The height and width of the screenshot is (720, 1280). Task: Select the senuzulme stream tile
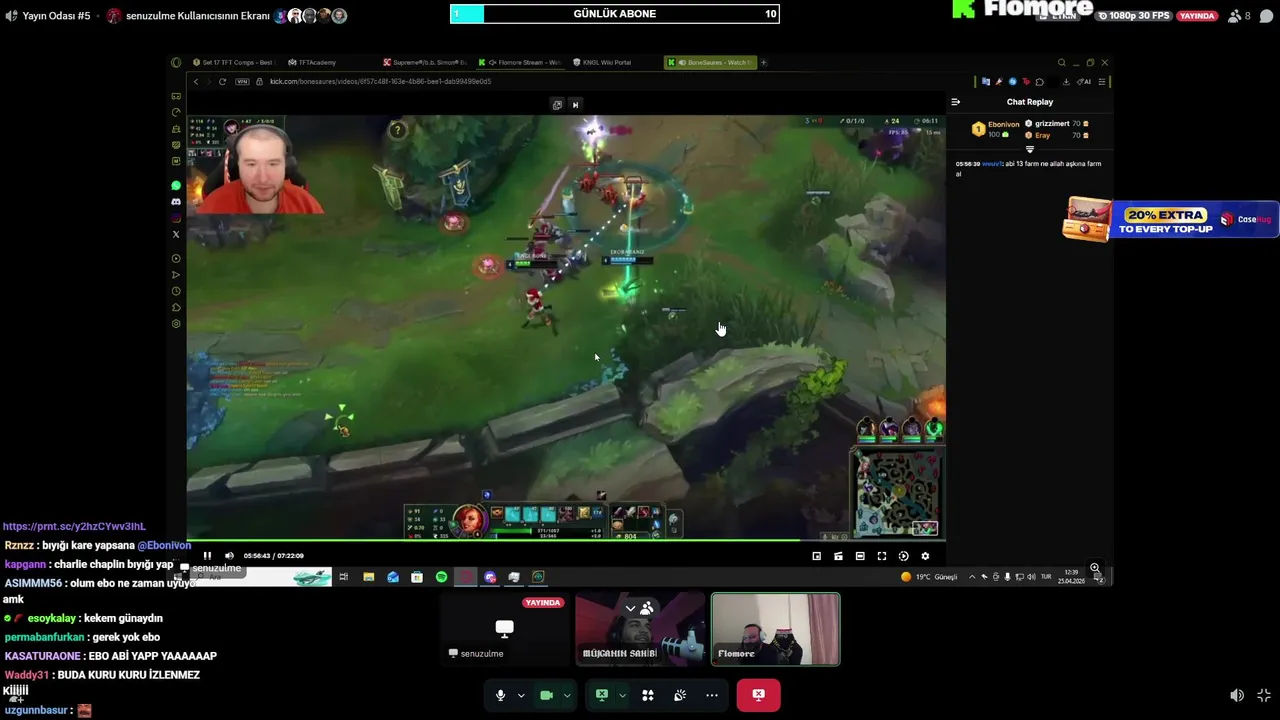pyautogui.click(x=504, y=629)
